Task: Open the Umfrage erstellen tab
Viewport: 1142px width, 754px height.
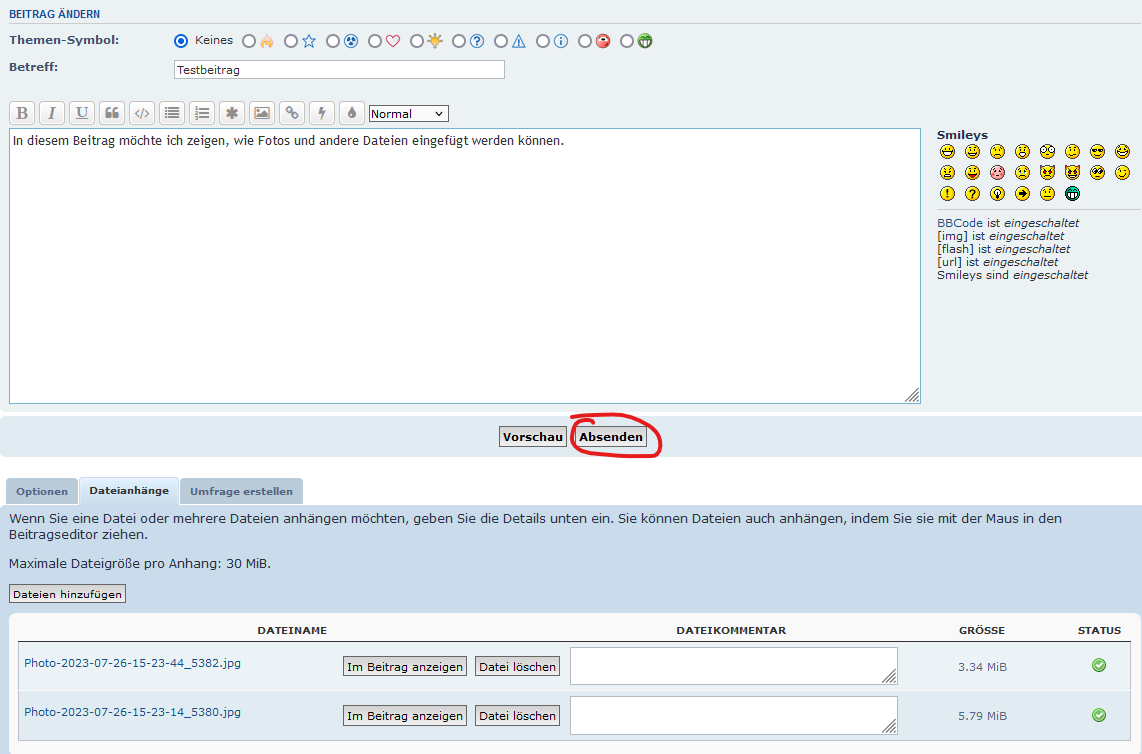Action: tap(241, 491)
